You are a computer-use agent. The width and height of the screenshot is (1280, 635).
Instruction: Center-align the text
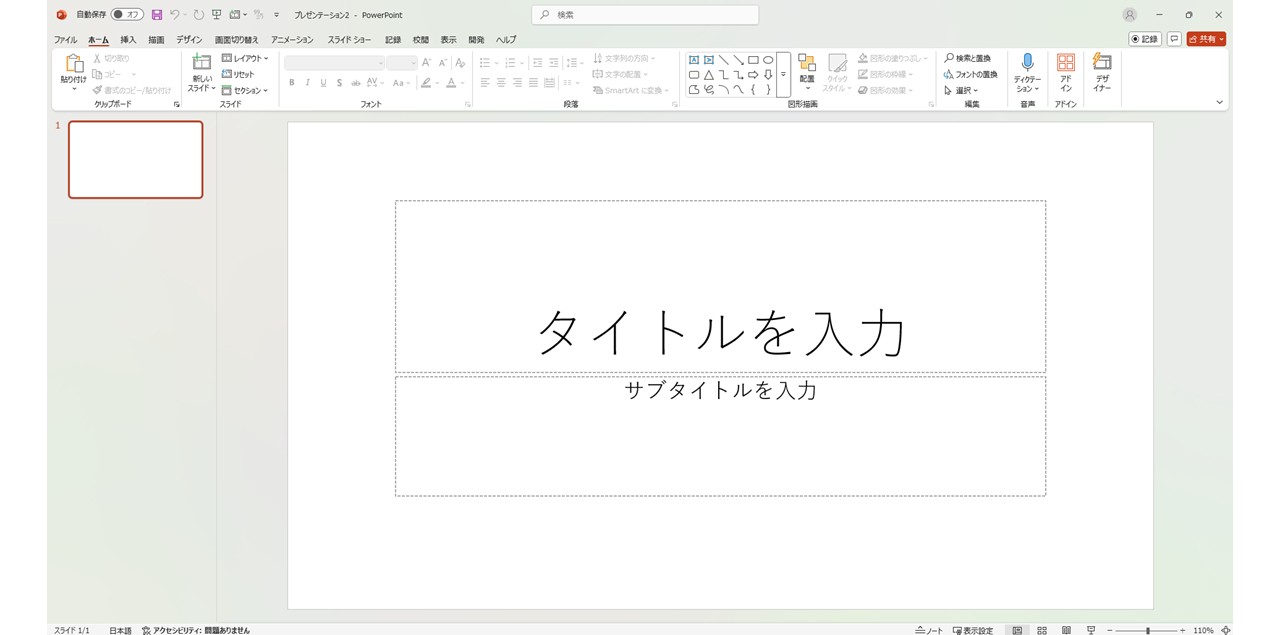[501, 83]
